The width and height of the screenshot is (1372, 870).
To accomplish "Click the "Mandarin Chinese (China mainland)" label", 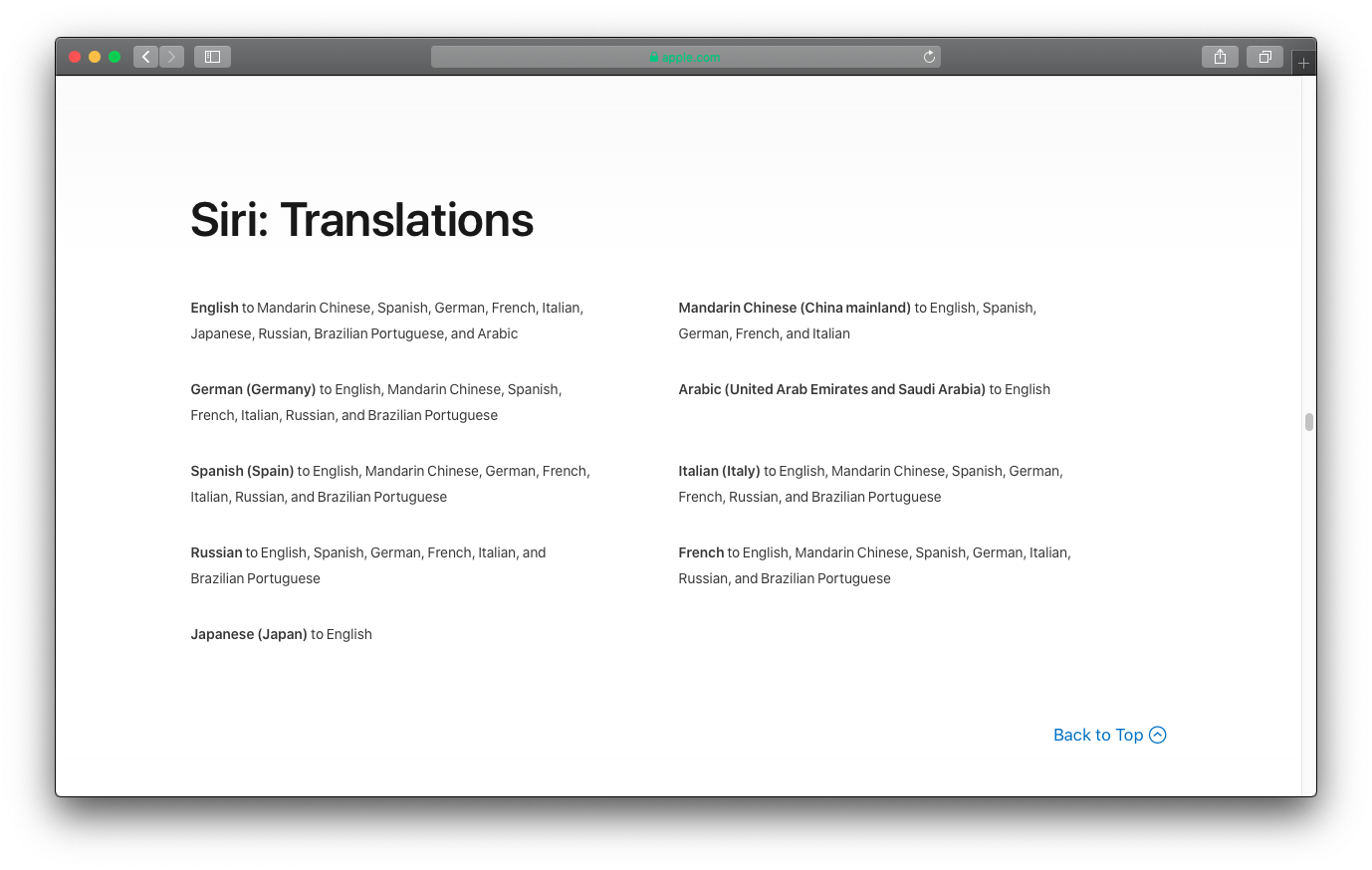I will click(795, 308).
